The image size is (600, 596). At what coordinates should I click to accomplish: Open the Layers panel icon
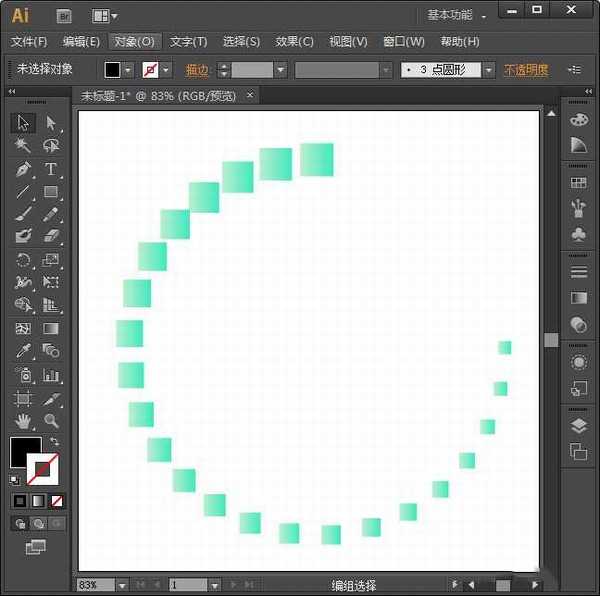(x=578, y=426)
